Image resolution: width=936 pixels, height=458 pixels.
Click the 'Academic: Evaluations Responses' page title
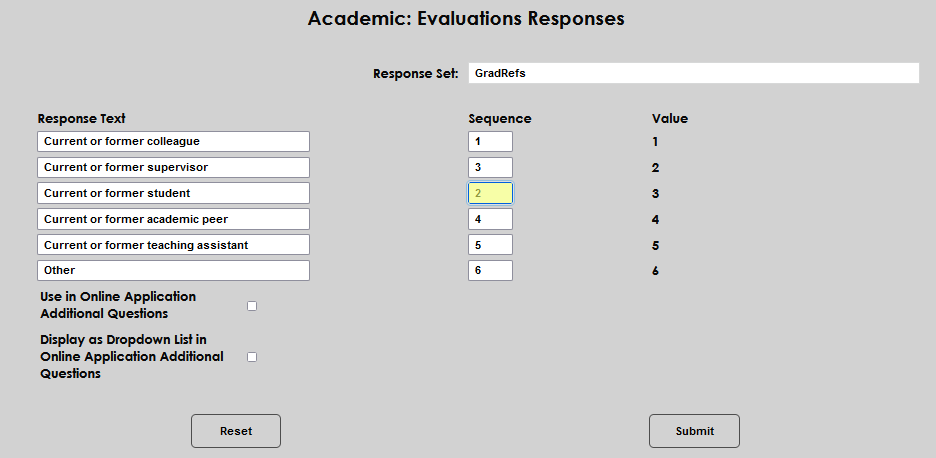[x=466, y=19]
